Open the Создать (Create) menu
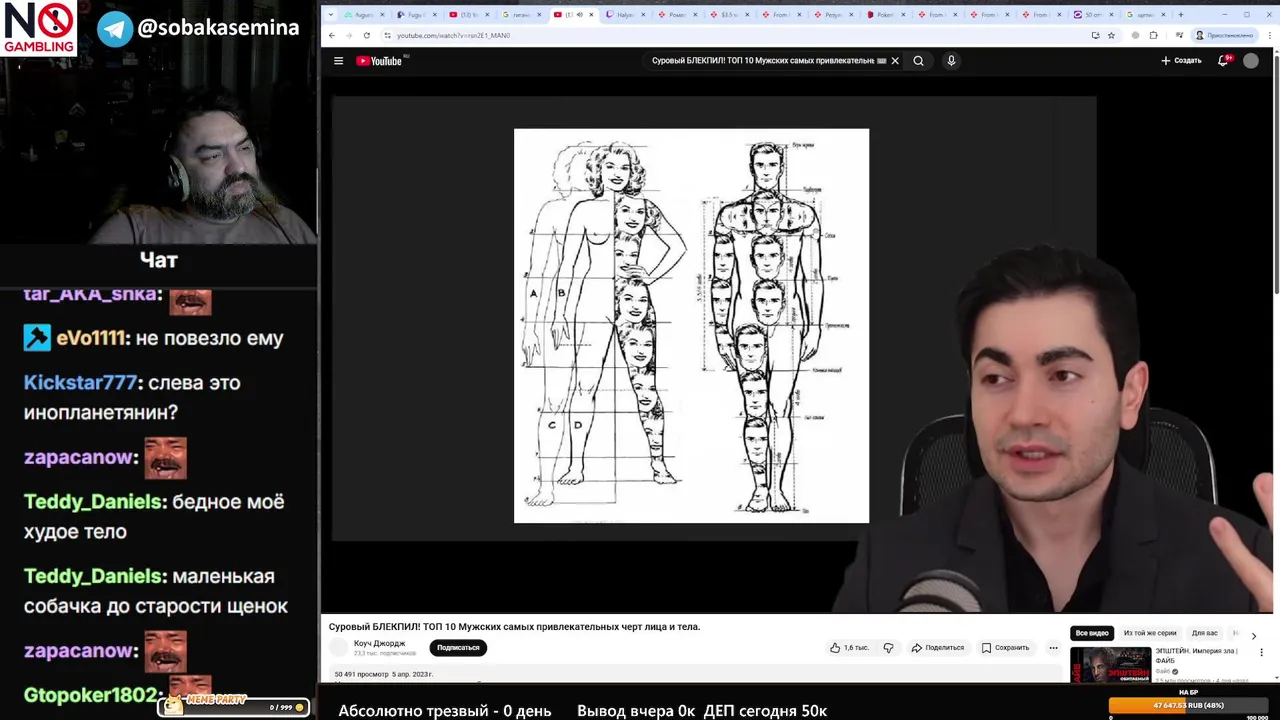Viewport: 1280px width, 720px height. (x=1181, y=61)
